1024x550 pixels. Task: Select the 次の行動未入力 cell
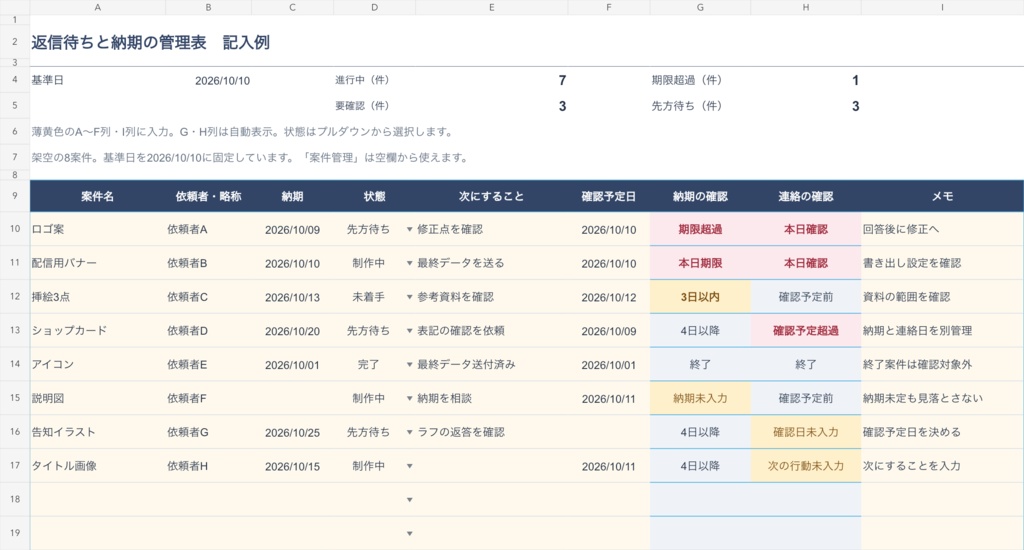coord(806,466)
